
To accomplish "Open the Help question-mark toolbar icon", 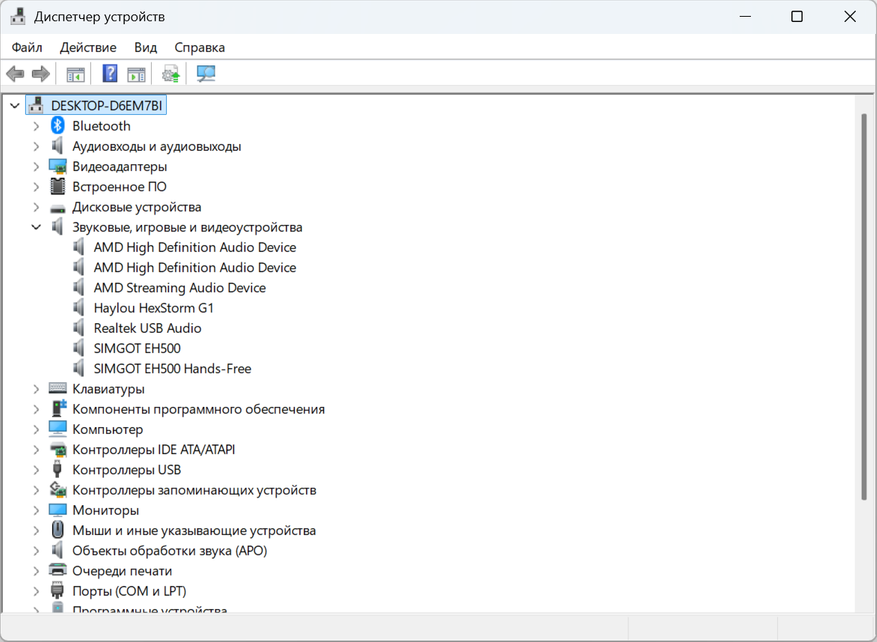I will point(110,73).
